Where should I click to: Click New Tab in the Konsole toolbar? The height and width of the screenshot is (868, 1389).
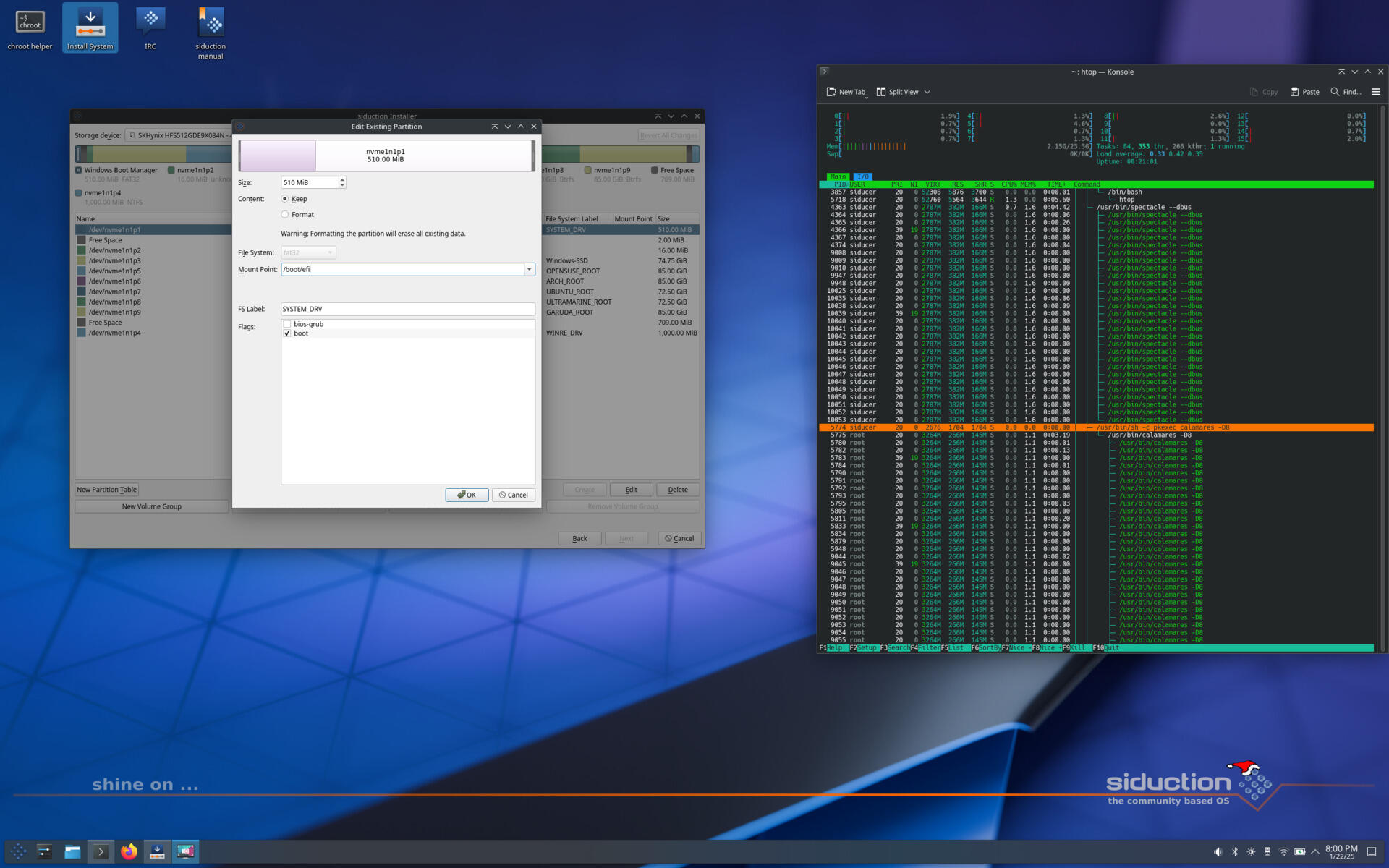[x=846, y=92]
